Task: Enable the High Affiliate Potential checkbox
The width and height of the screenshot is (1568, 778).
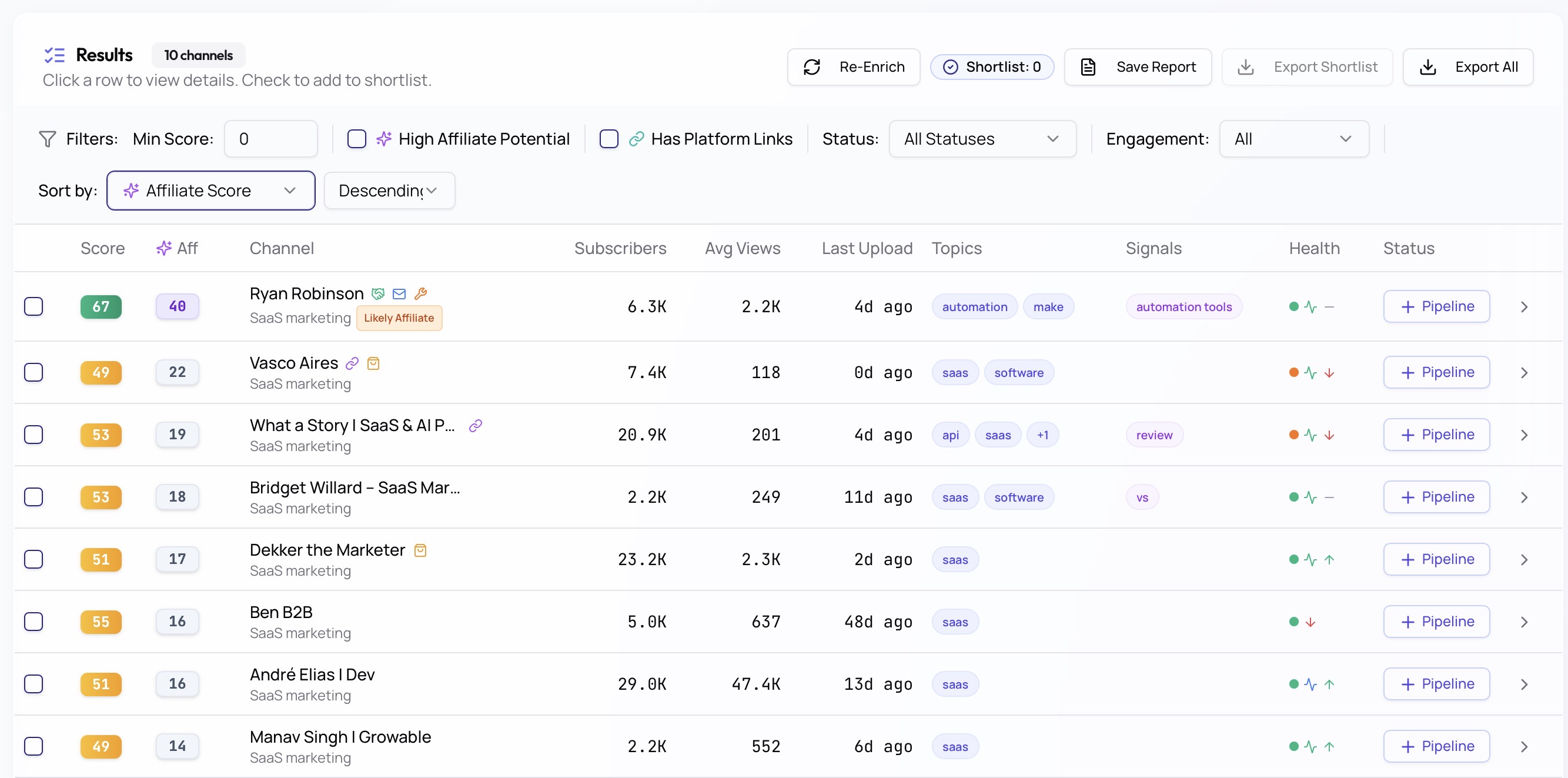Action: point(357,139)
